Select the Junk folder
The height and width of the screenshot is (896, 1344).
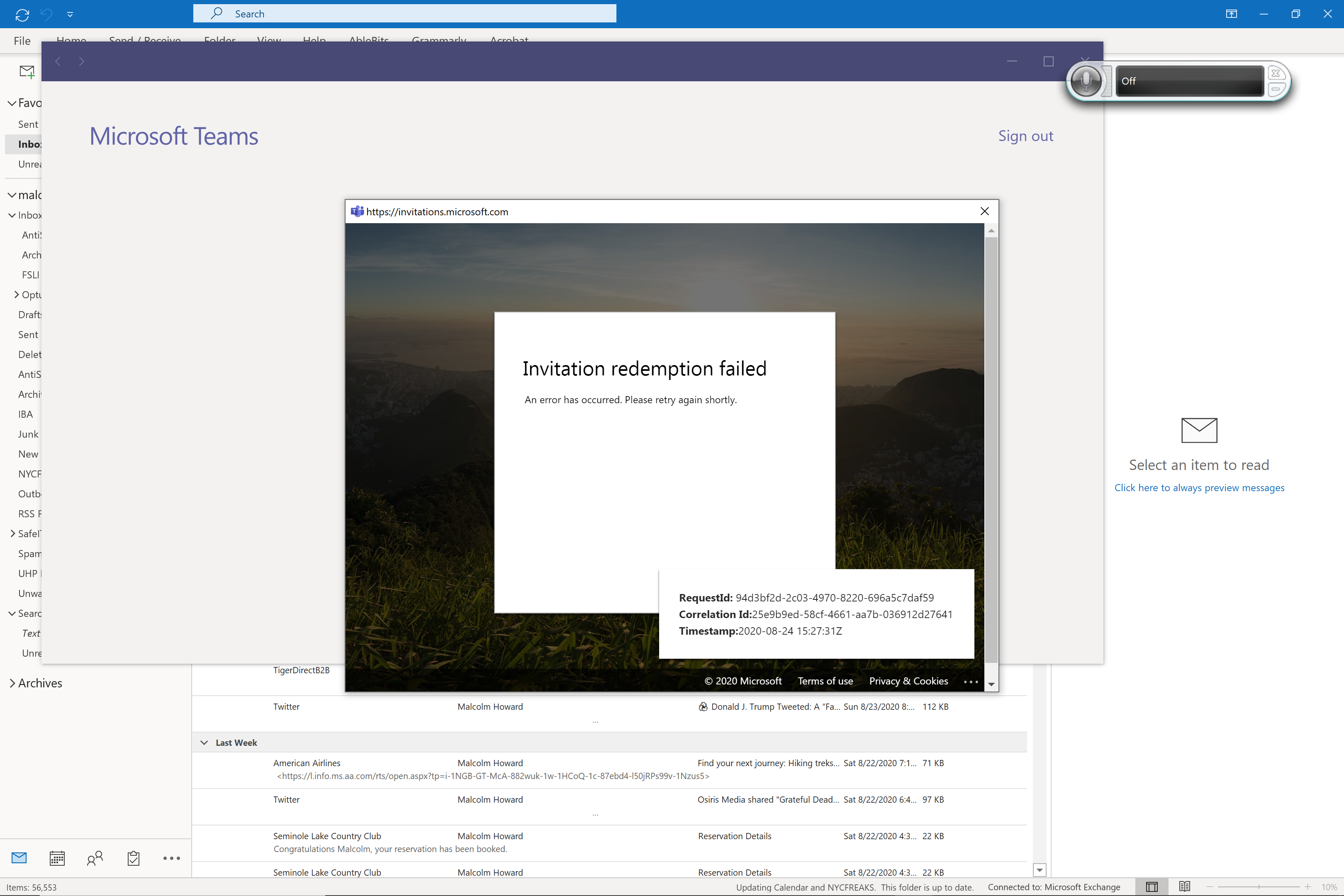28,434
